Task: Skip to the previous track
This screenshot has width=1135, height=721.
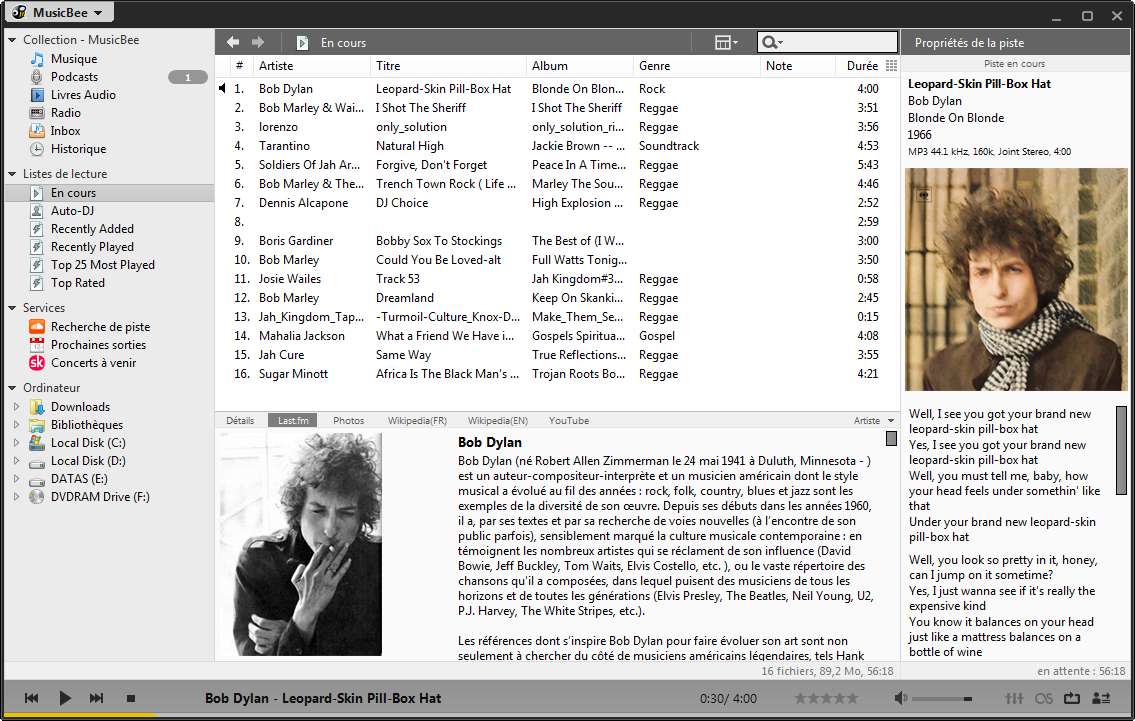Action: point(31,699)
